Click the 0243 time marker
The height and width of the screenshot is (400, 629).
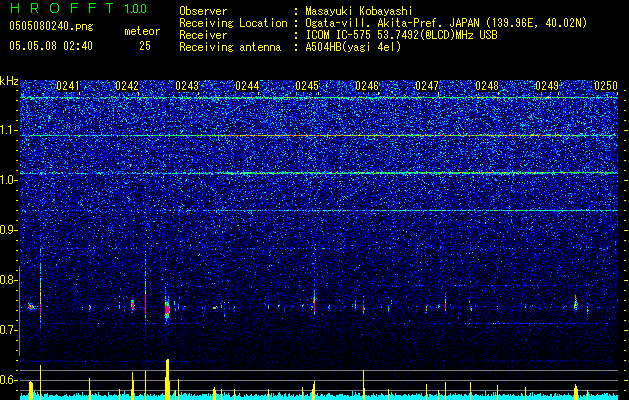(x=187, y=86)
